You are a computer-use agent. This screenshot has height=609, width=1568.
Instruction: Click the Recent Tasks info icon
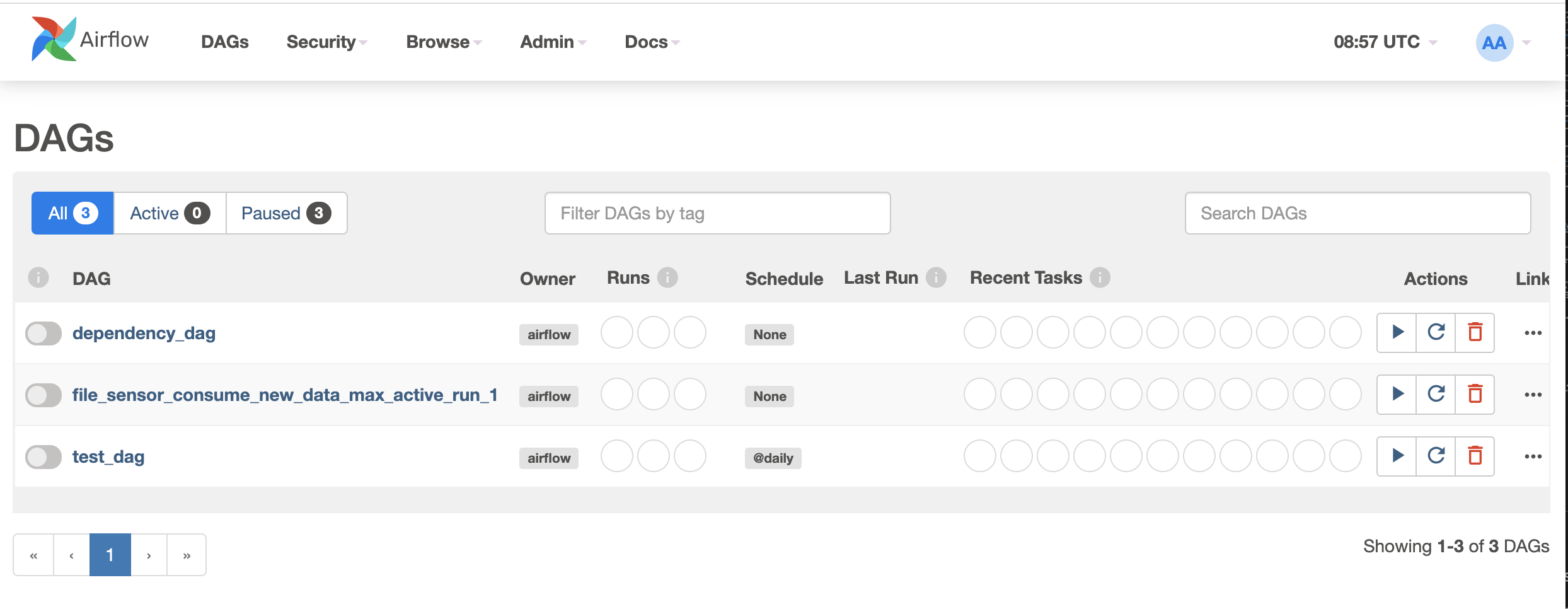(1099, 277)
